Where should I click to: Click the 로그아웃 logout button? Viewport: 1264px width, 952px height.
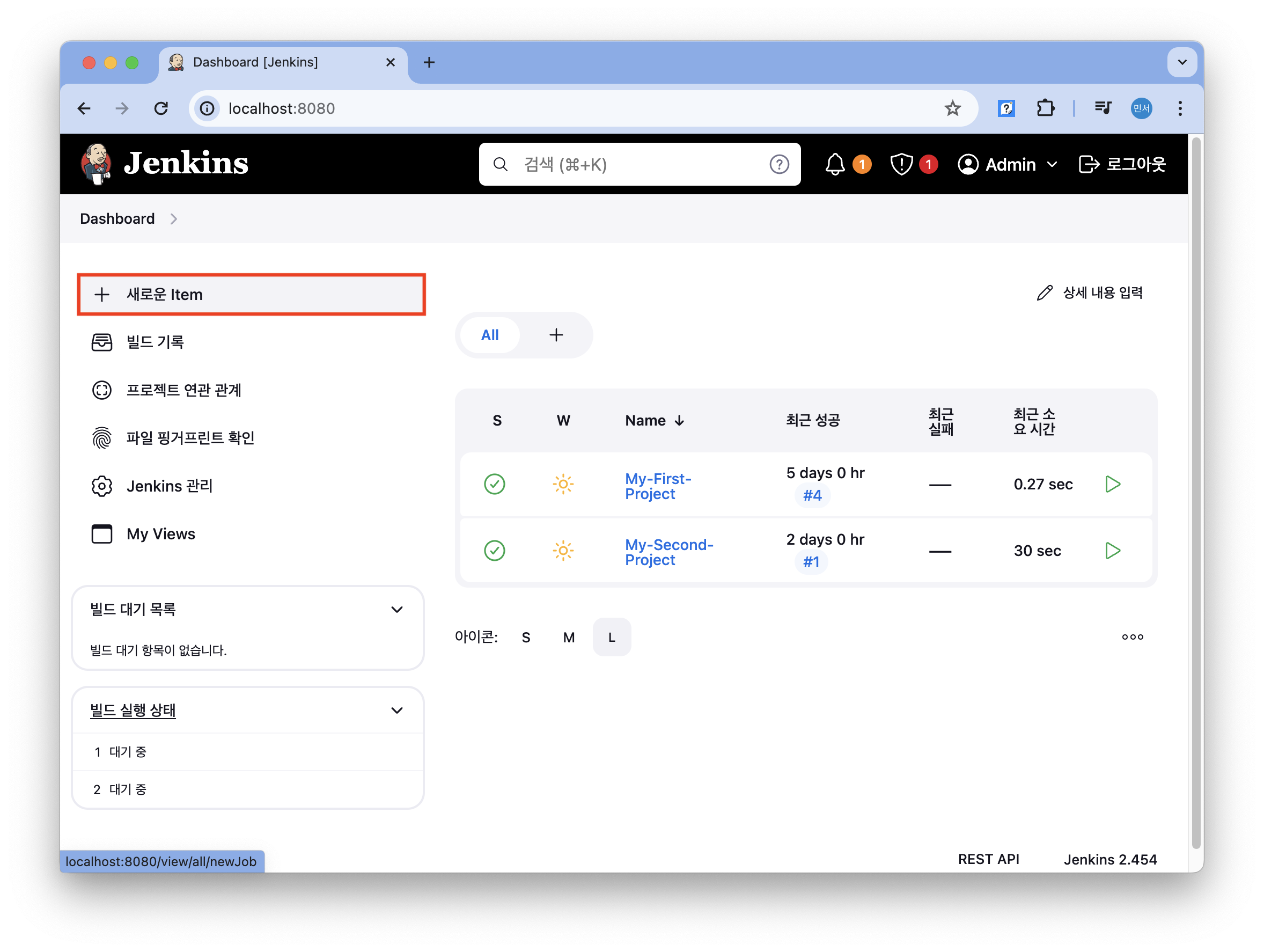point(1122,165)
